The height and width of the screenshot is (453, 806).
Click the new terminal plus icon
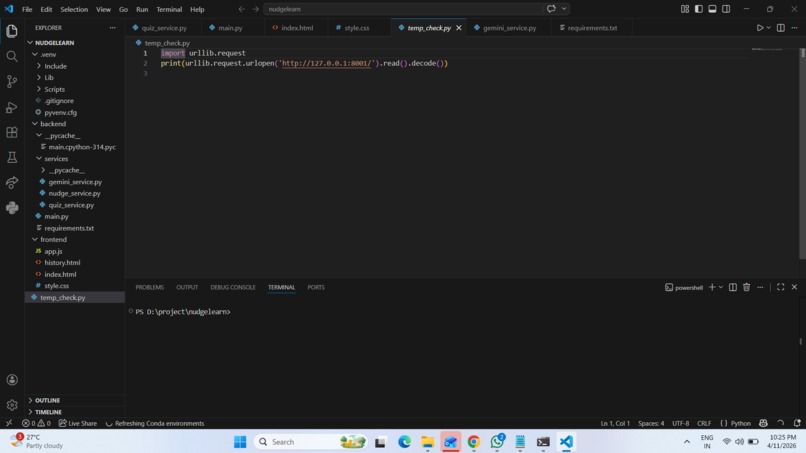tap(712, 287)
